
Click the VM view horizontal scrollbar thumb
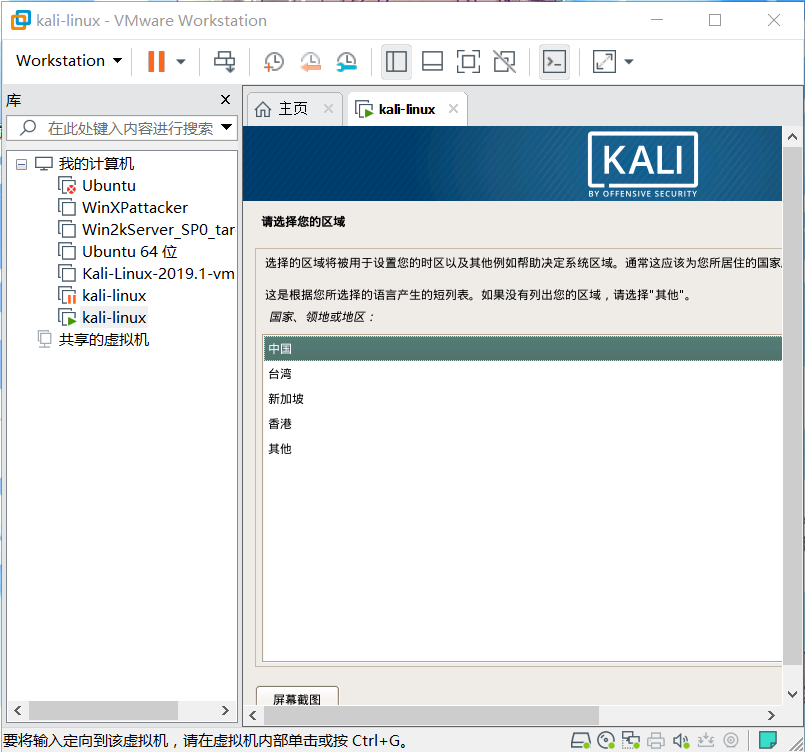(431, 715)
